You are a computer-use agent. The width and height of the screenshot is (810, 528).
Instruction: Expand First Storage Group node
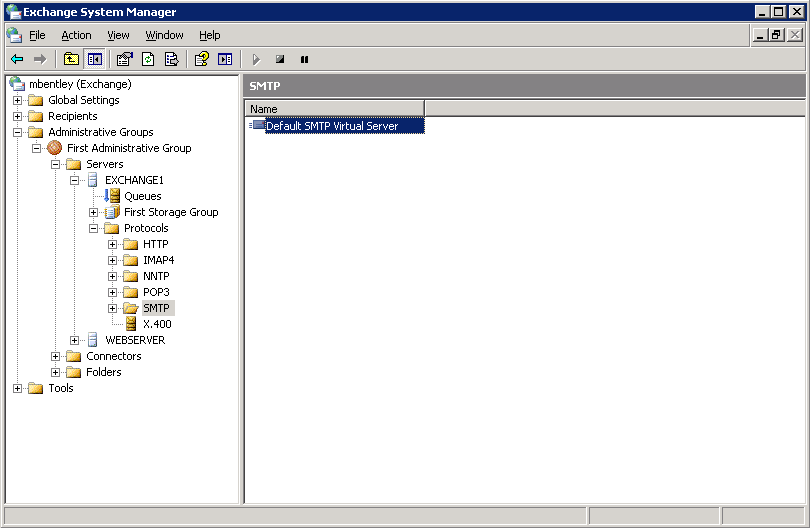point(94,212)
